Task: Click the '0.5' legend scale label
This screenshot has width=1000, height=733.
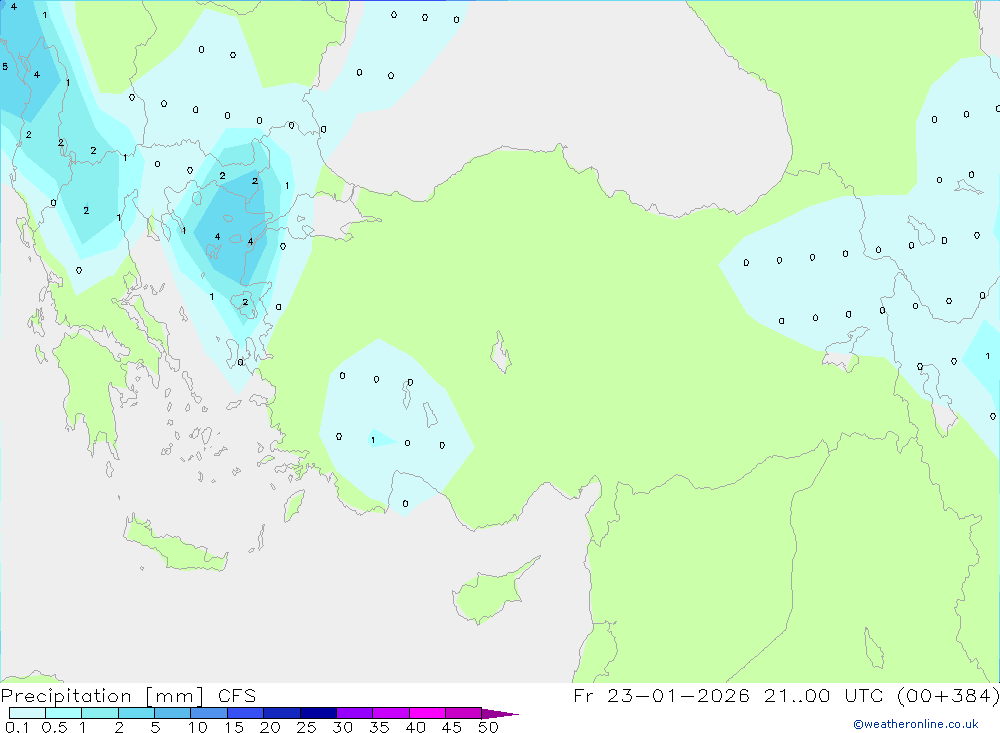Action: (54, 727)
